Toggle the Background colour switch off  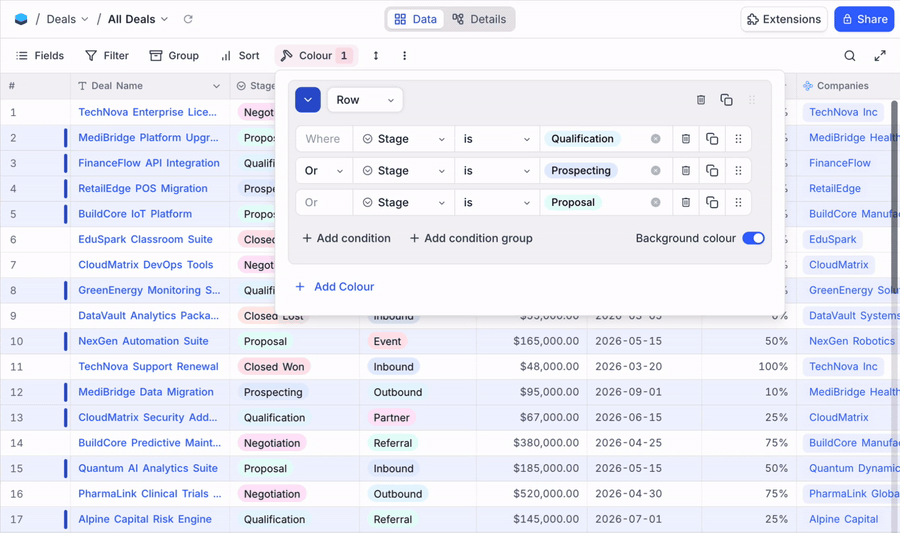pyautogui.click(x=753, y=238)
